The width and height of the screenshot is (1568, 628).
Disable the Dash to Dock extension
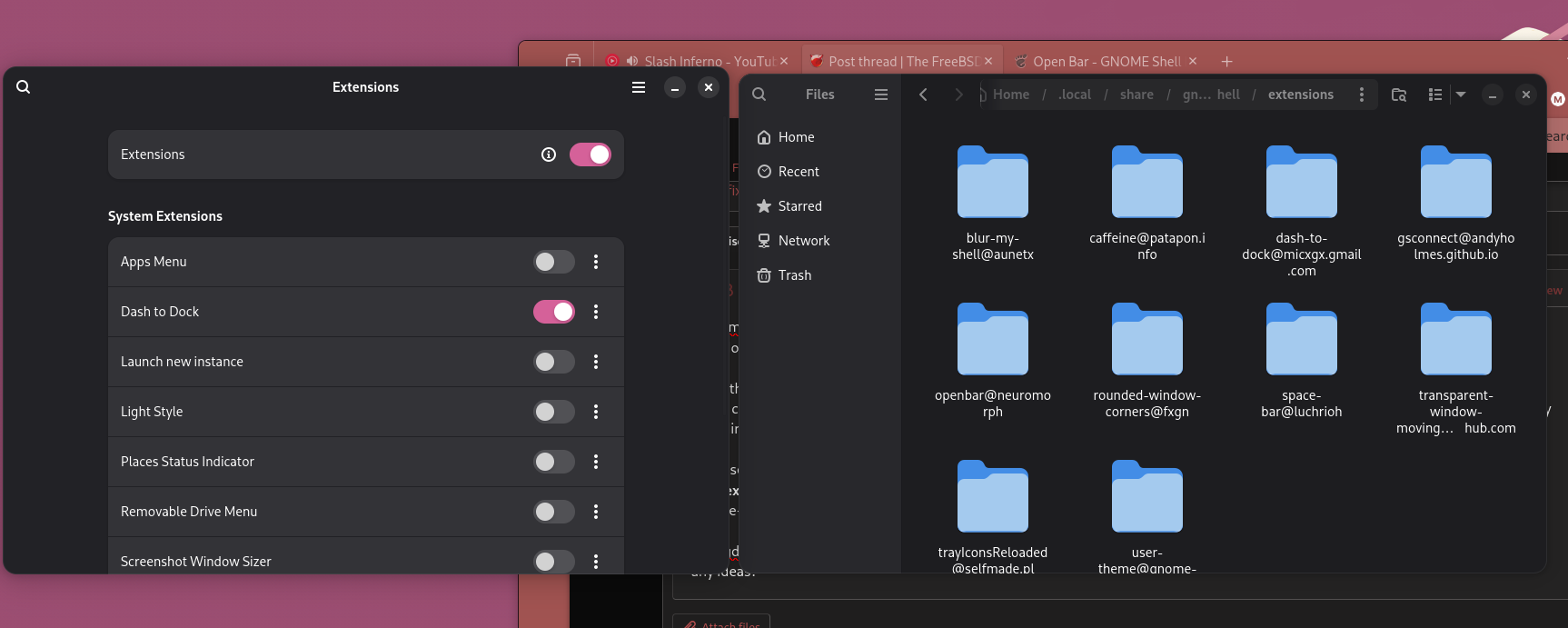[x=554, y=312]
